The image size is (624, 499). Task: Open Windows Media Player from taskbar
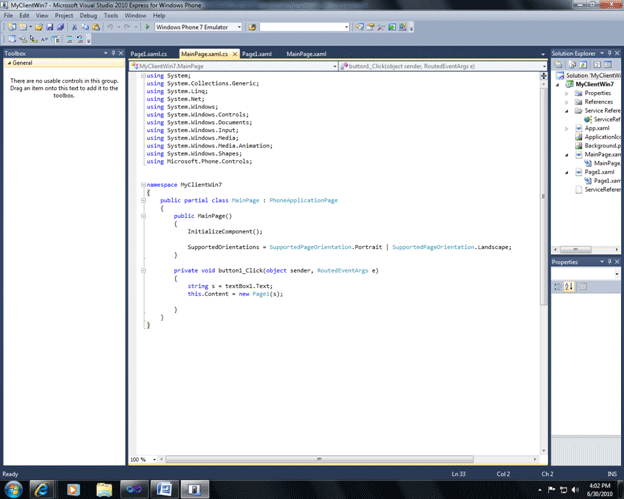74,487
